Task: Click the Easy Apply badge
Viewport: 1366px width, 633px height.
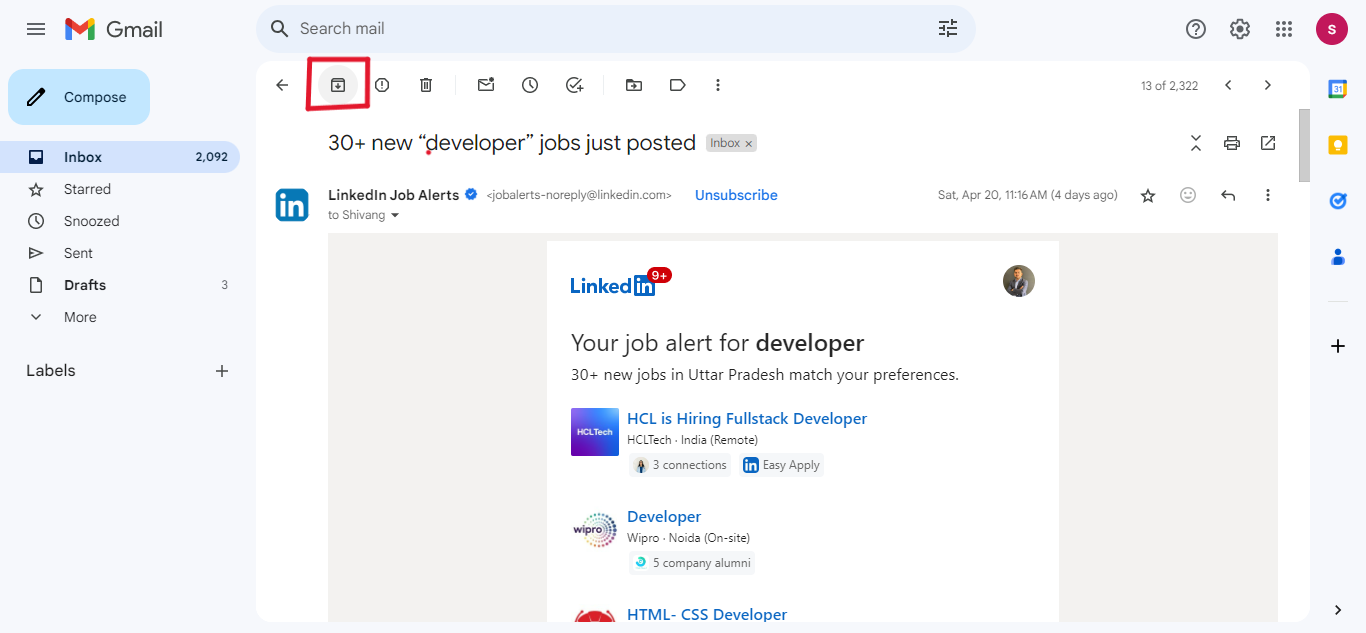Action: click(x=781, y=465)
